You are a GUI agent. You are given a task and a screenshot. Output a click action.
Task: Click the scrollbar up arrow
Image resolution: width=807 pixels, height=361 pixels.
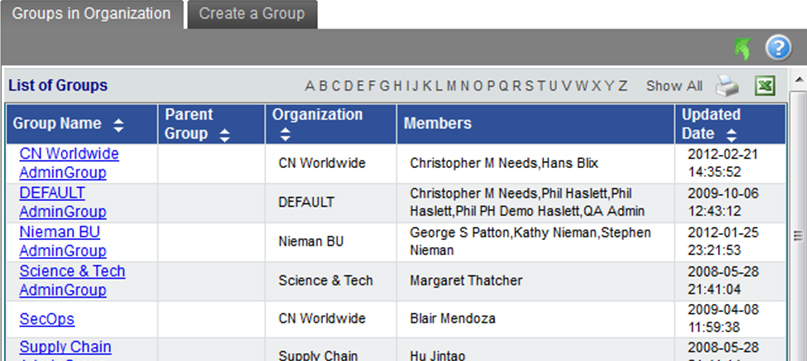(x=799, y=80)
